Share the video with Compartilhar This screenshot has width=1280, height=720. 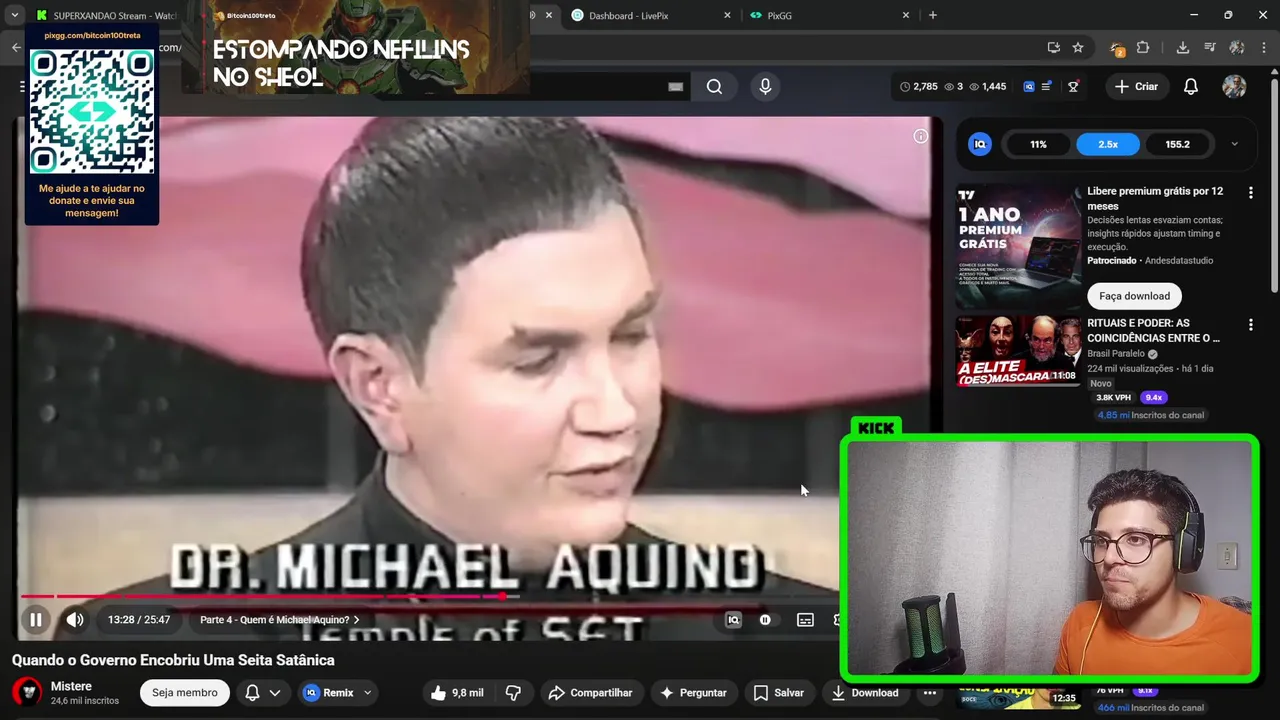[x=590, y=693]
